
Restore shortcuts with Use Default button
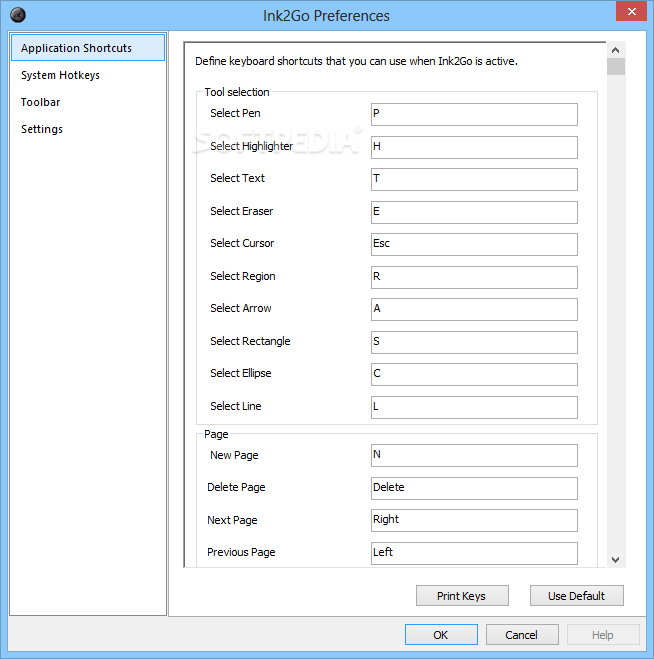pos(577,596)
